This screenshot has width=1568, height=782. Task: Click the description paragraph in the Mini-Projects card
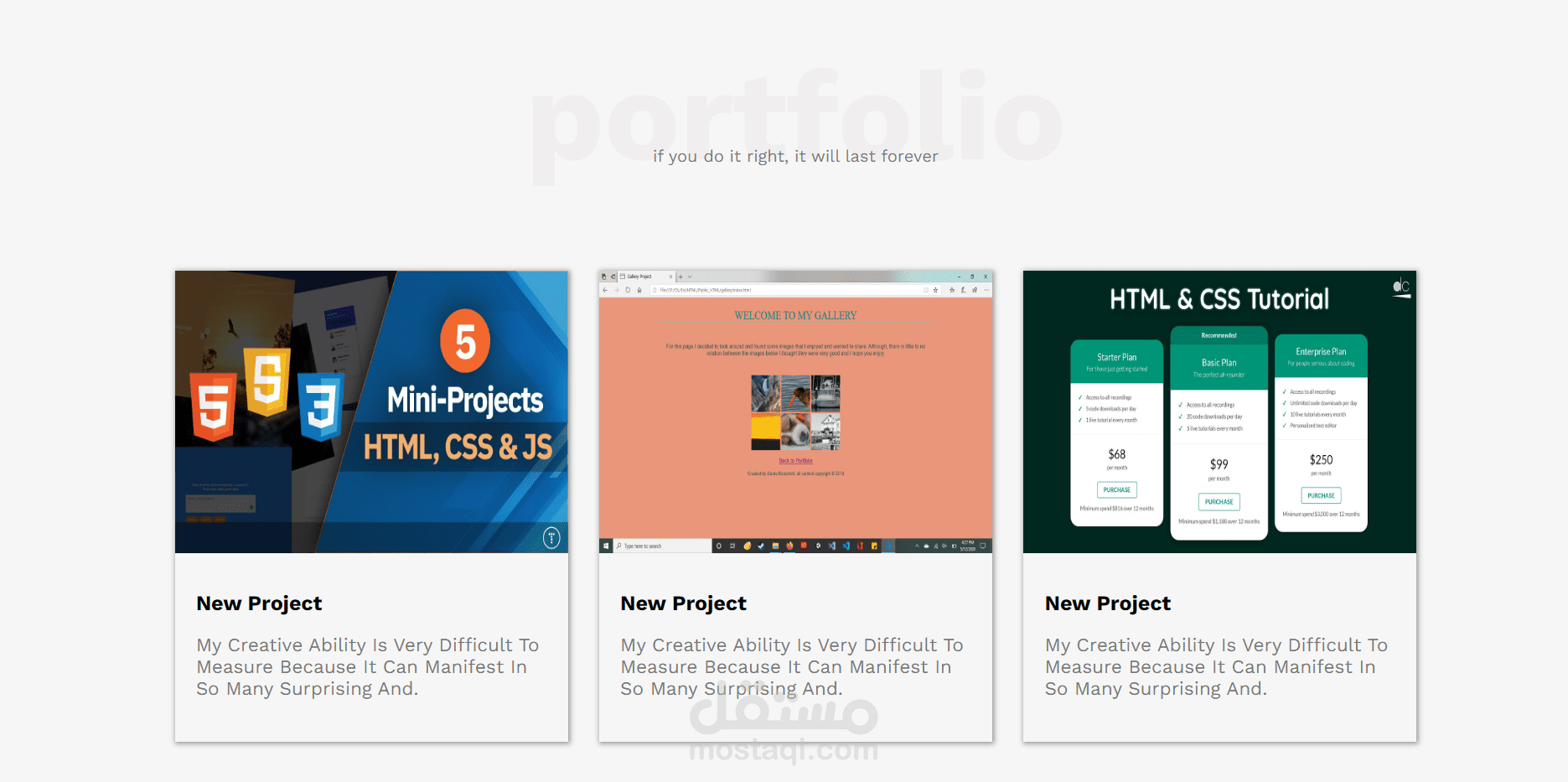pos(368,667)
